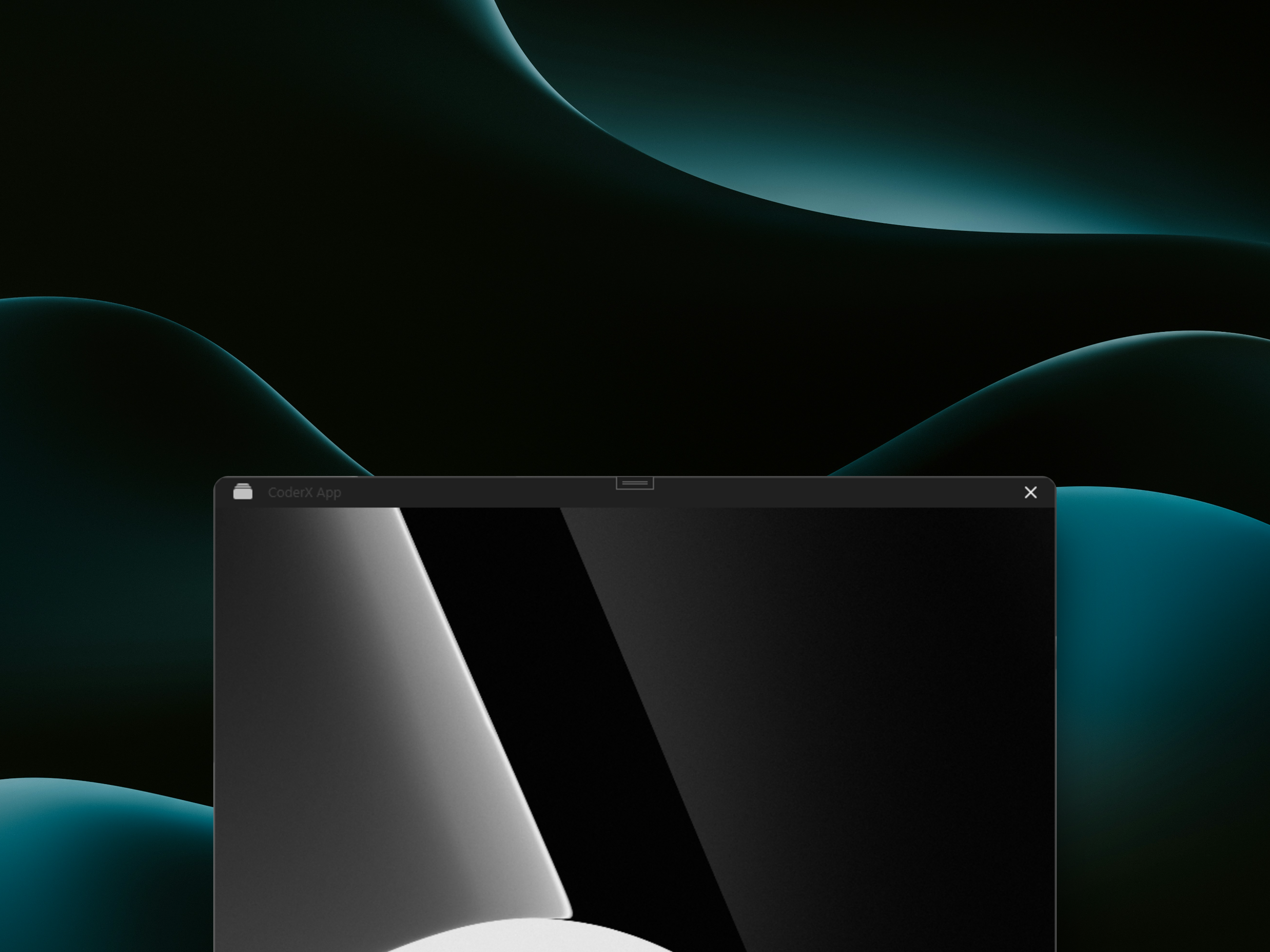Screen dimensions: 1270x952
Task: Close the CoderX App window
Action: (1031, 492)
